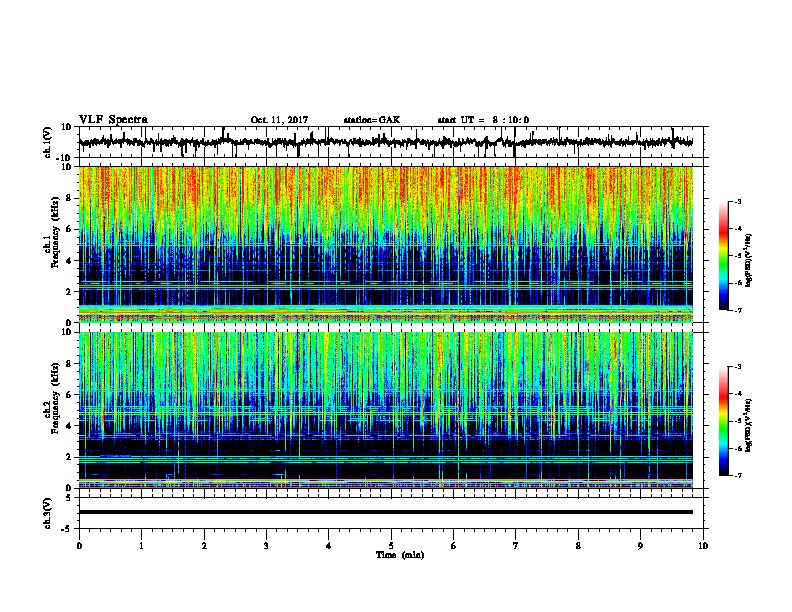Screen dimensions: 792x612
Task: Click the flat ch.3 voltage trace line
Action: tap(386, 512)
